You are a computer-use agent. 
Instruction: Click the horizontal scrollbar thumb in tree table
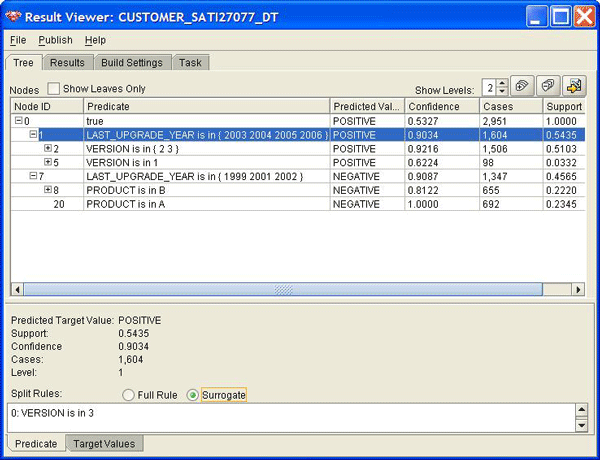[x=284, y=289]
